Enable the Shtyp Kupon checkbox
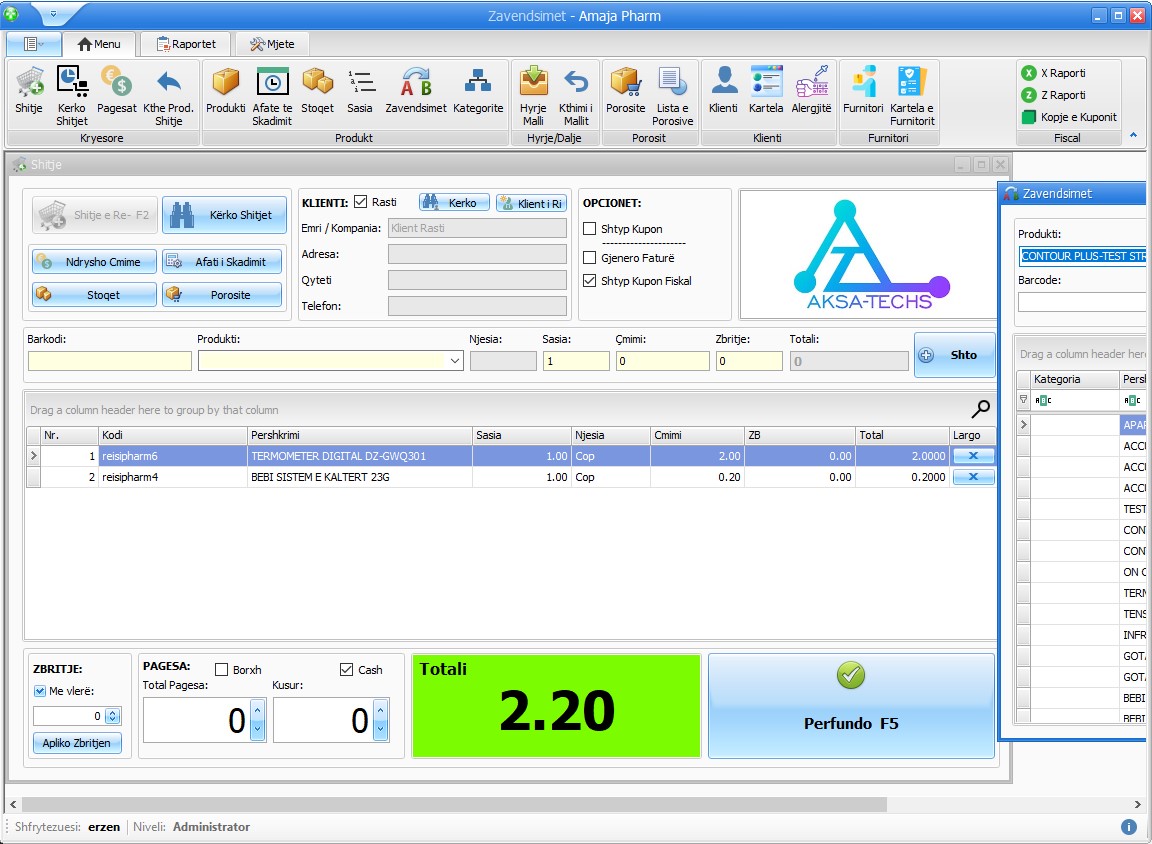The height and width of the screenshot is (844, 1152). tap(590, 229)
